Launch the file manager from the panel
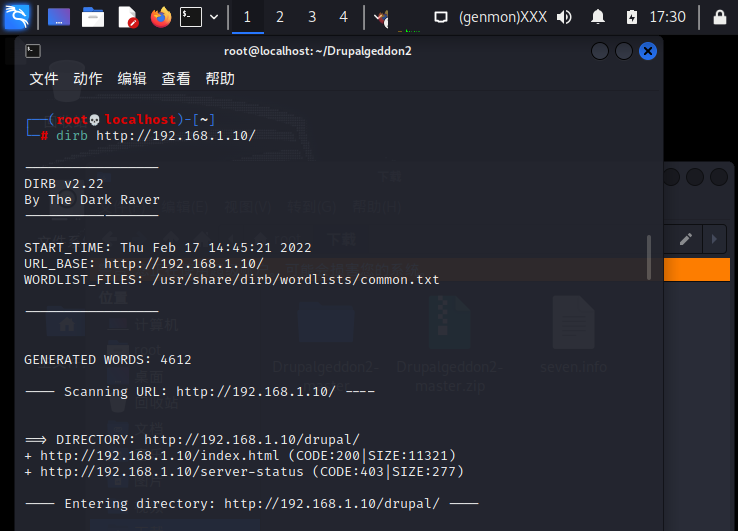The height and width of the screenshot is (531, 738). tap(93, 17)
